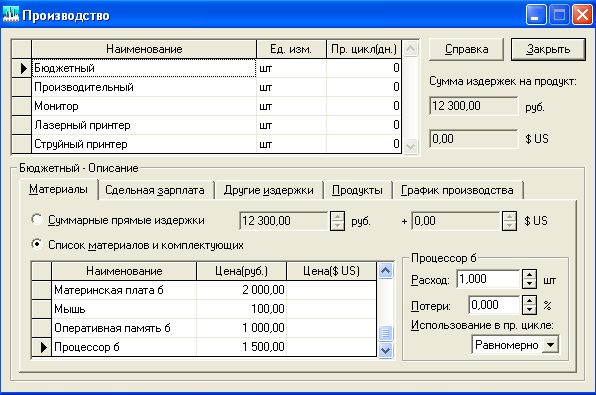The width and height of the screenshot is (596, 395).
Task: Switch to the Материалы tab
Action: (x=59, y=189)
